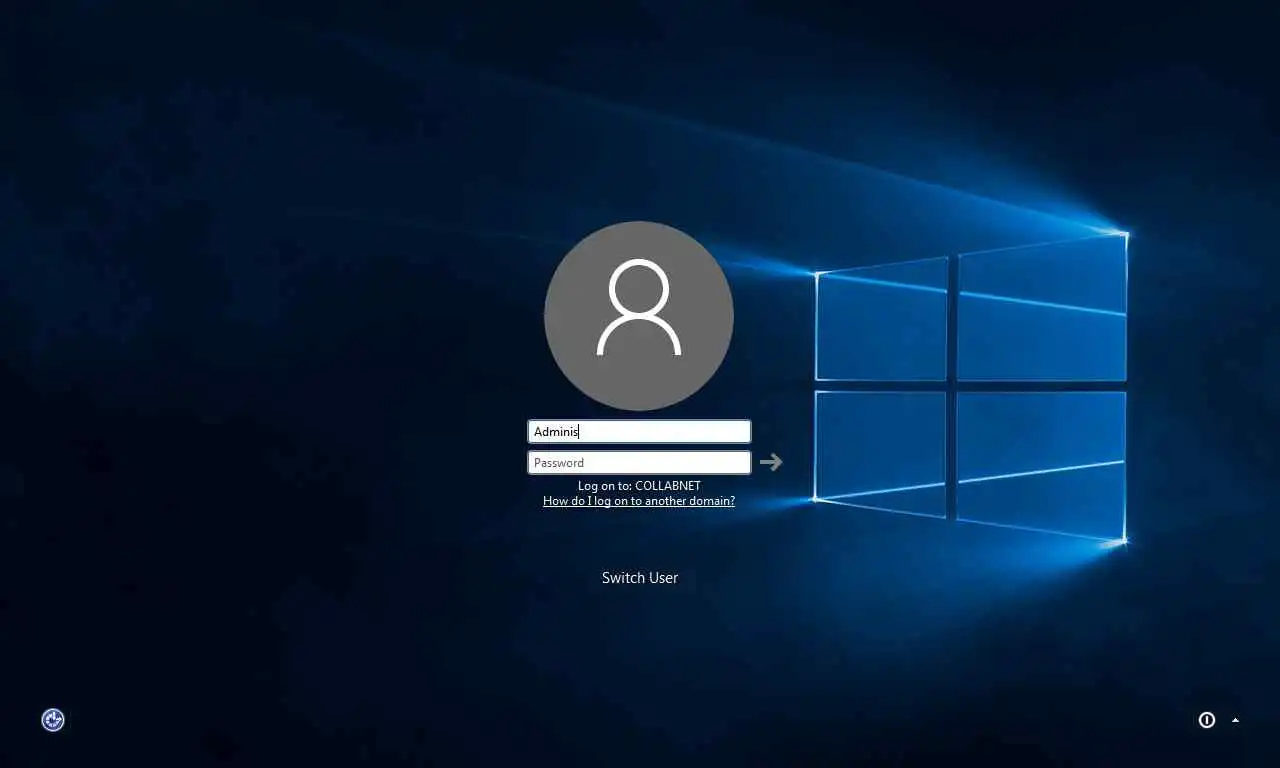This screenshot has height=768, width=1280.
Task: Click the user avatar picture
Action: click(x=639, y=316)
